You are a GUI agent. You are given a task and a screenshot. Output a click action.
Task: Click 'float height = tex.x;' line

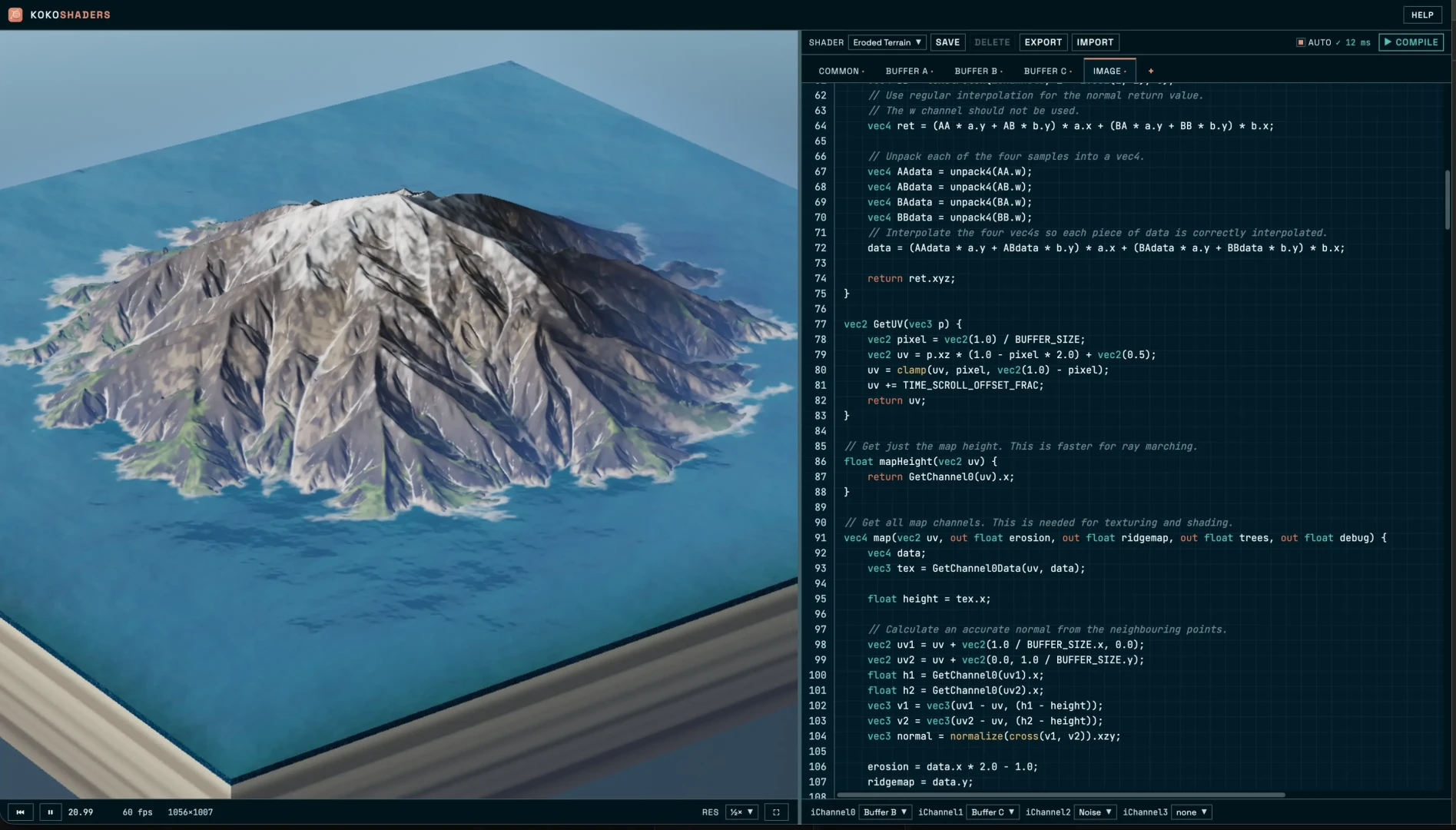(x=929, y=599)
